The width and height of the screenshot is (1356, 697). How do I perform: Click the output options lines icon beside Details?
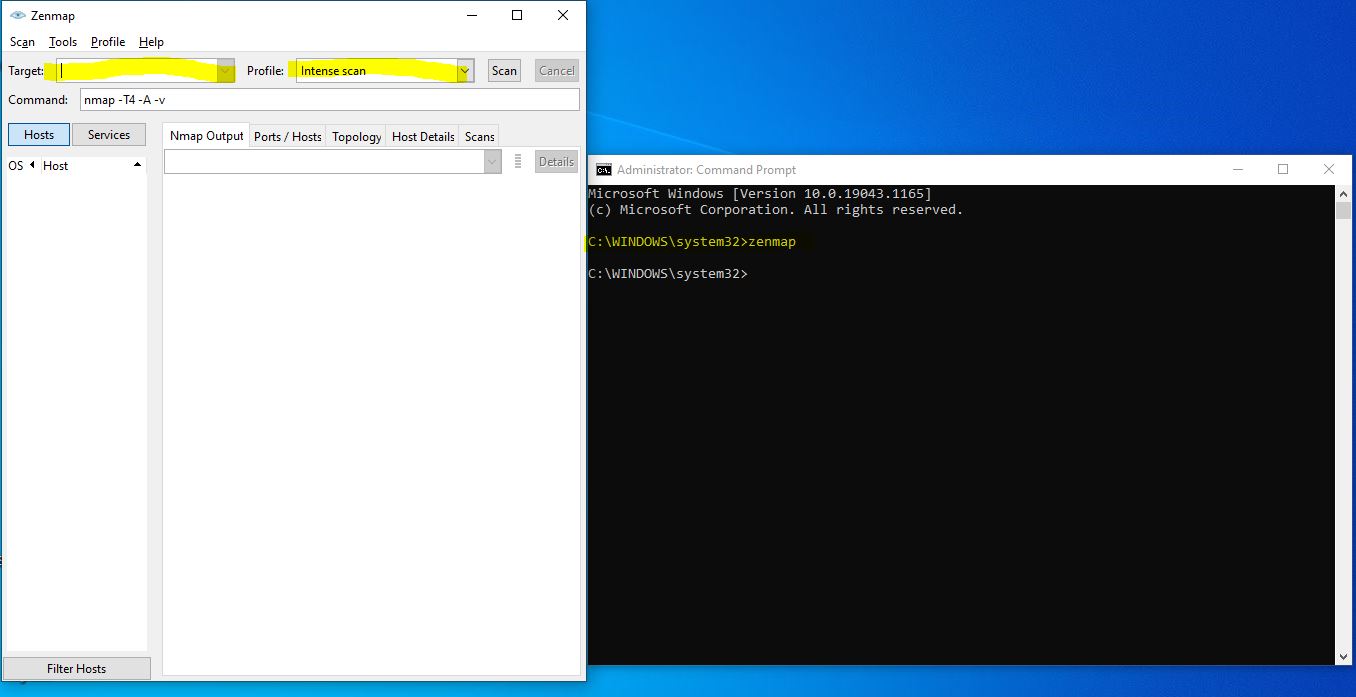click(x=518, y=162)
